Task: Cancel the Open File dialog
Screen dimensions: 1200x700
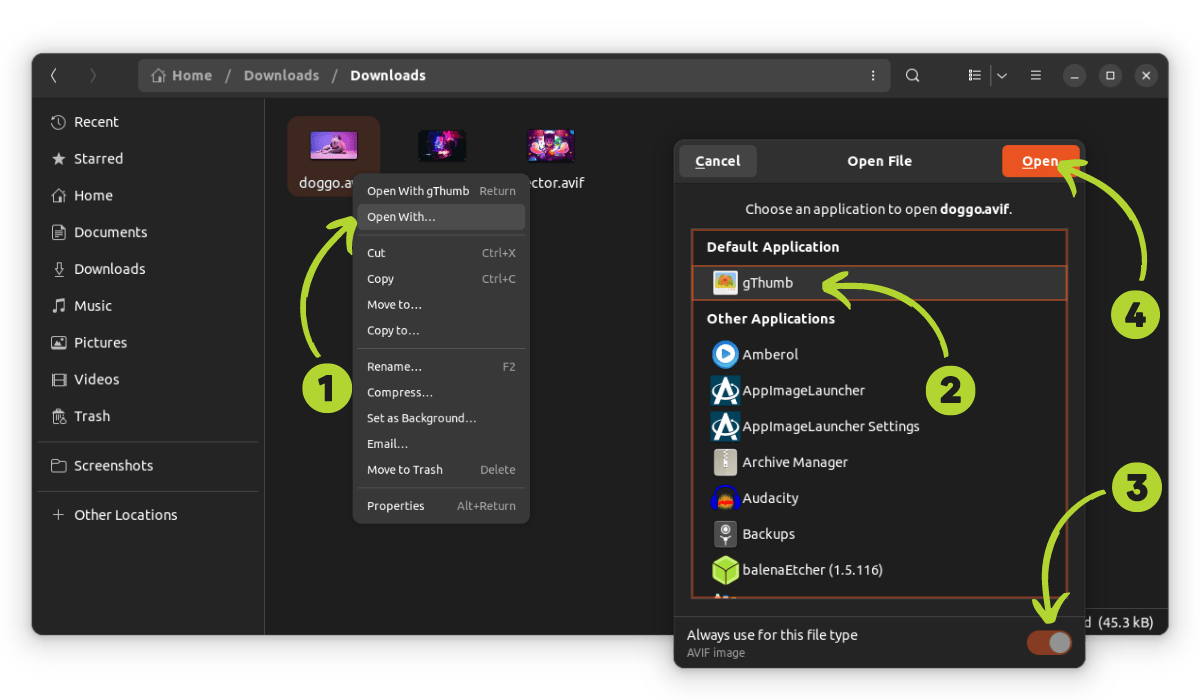Action: (x=718, y=161)
